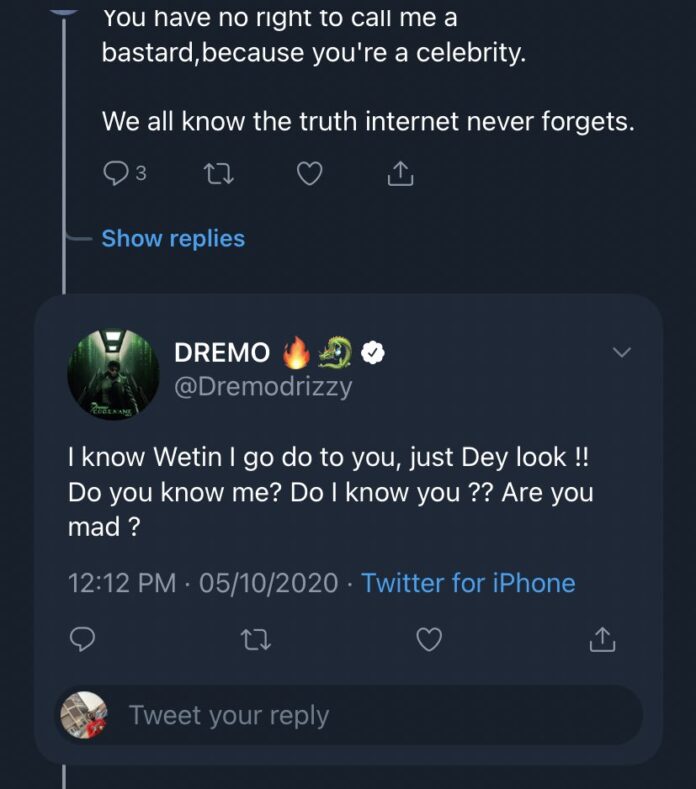Tap the DREMO display name
Image resolution: width=696 pixels, height=789 pixels.
[222, 353]
